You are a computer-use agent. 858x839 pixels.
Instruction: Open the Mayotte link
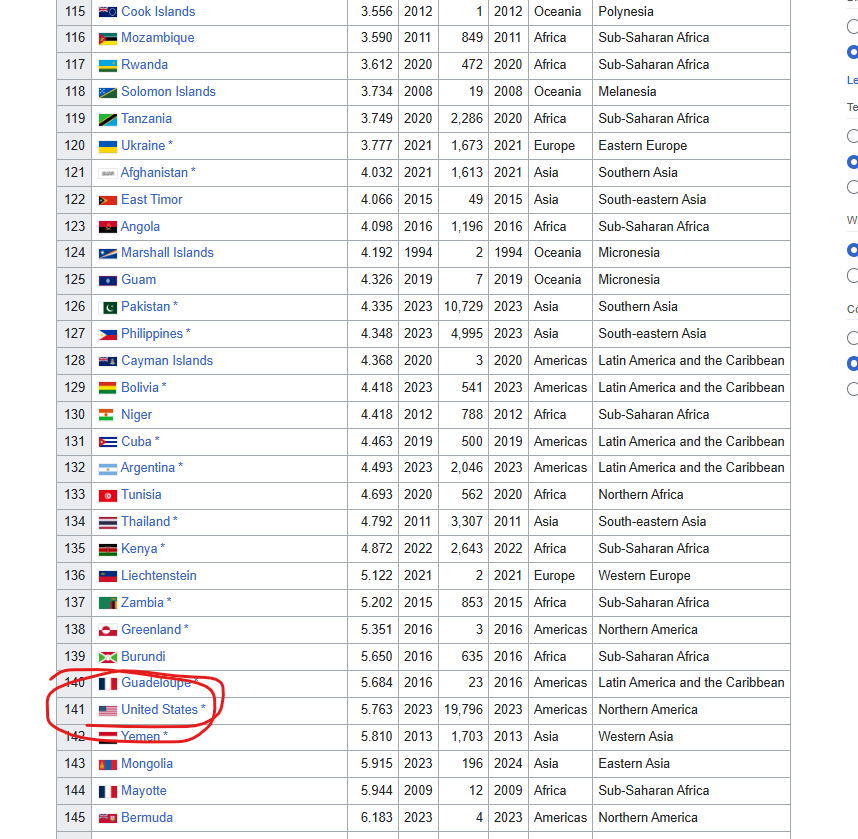click(143, 790)
